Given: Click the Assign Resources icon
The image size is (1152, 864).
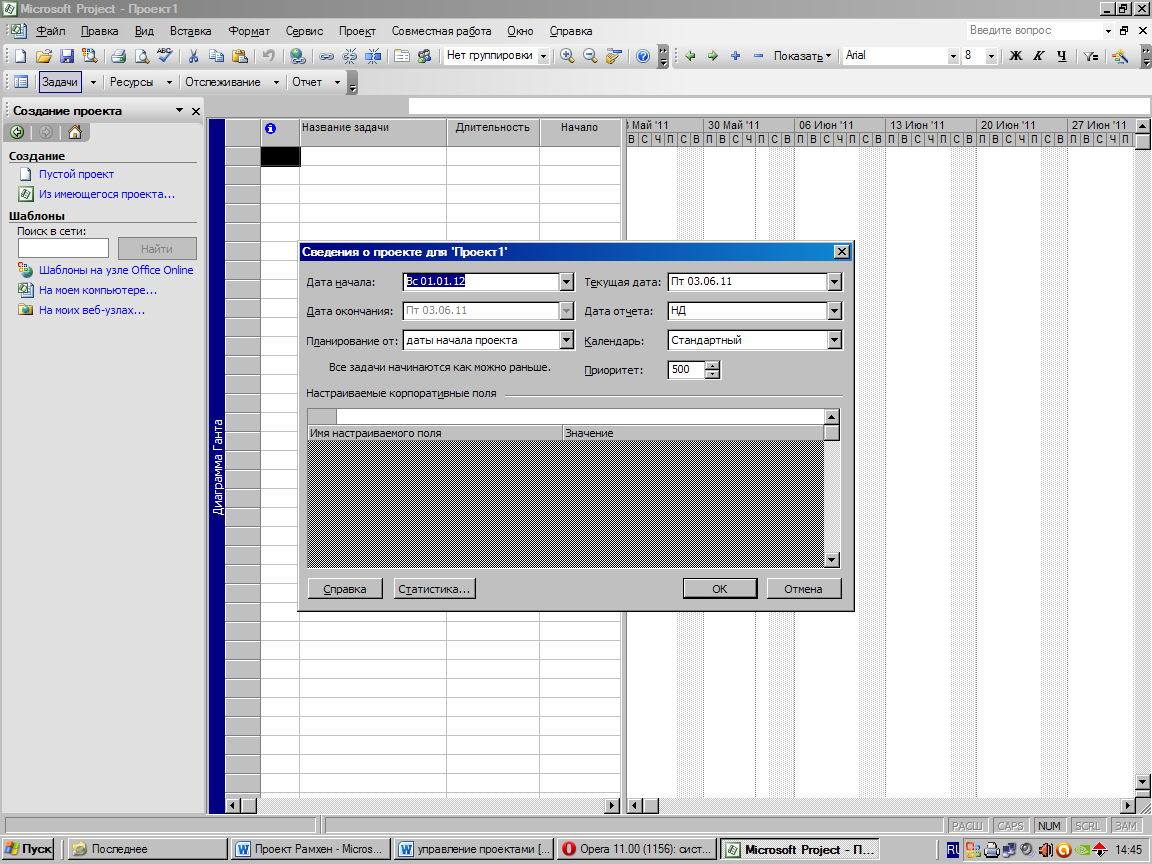Looking at the screenshot, I should tap(425, 56).
